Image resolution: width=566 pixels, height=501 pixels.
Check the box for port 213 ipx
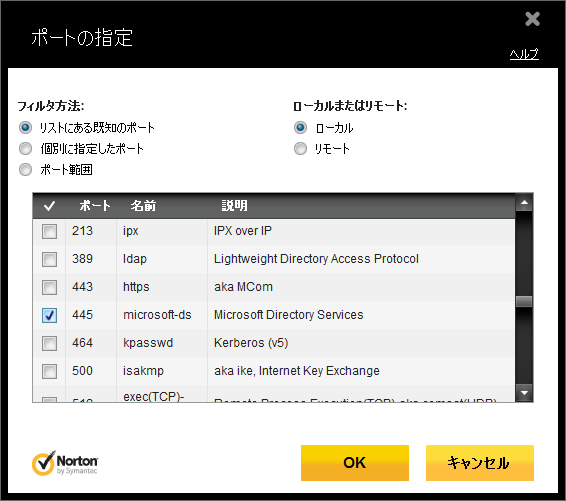tap(49, 231)
